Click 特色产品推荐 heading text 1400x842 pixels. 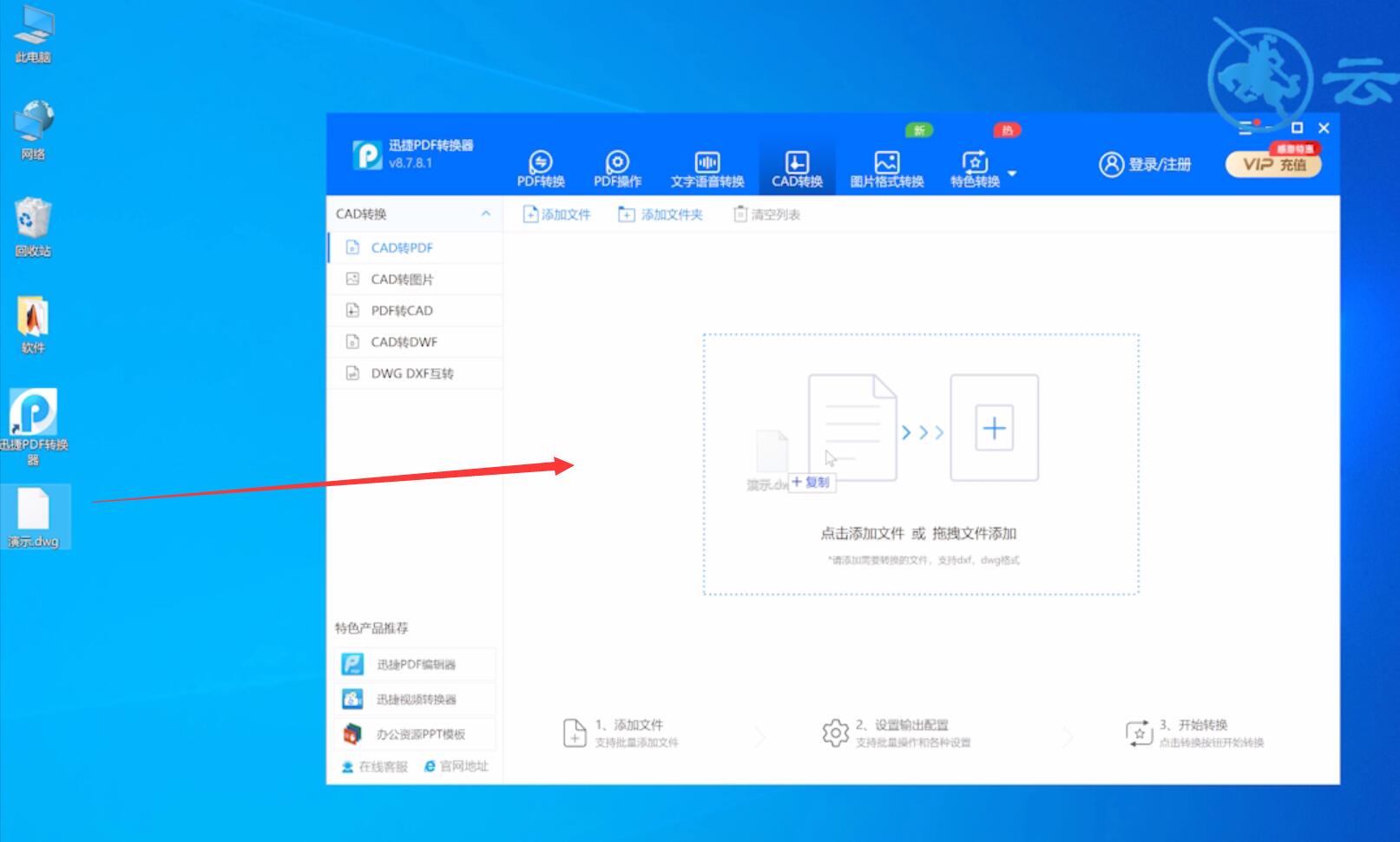point(371,628)
